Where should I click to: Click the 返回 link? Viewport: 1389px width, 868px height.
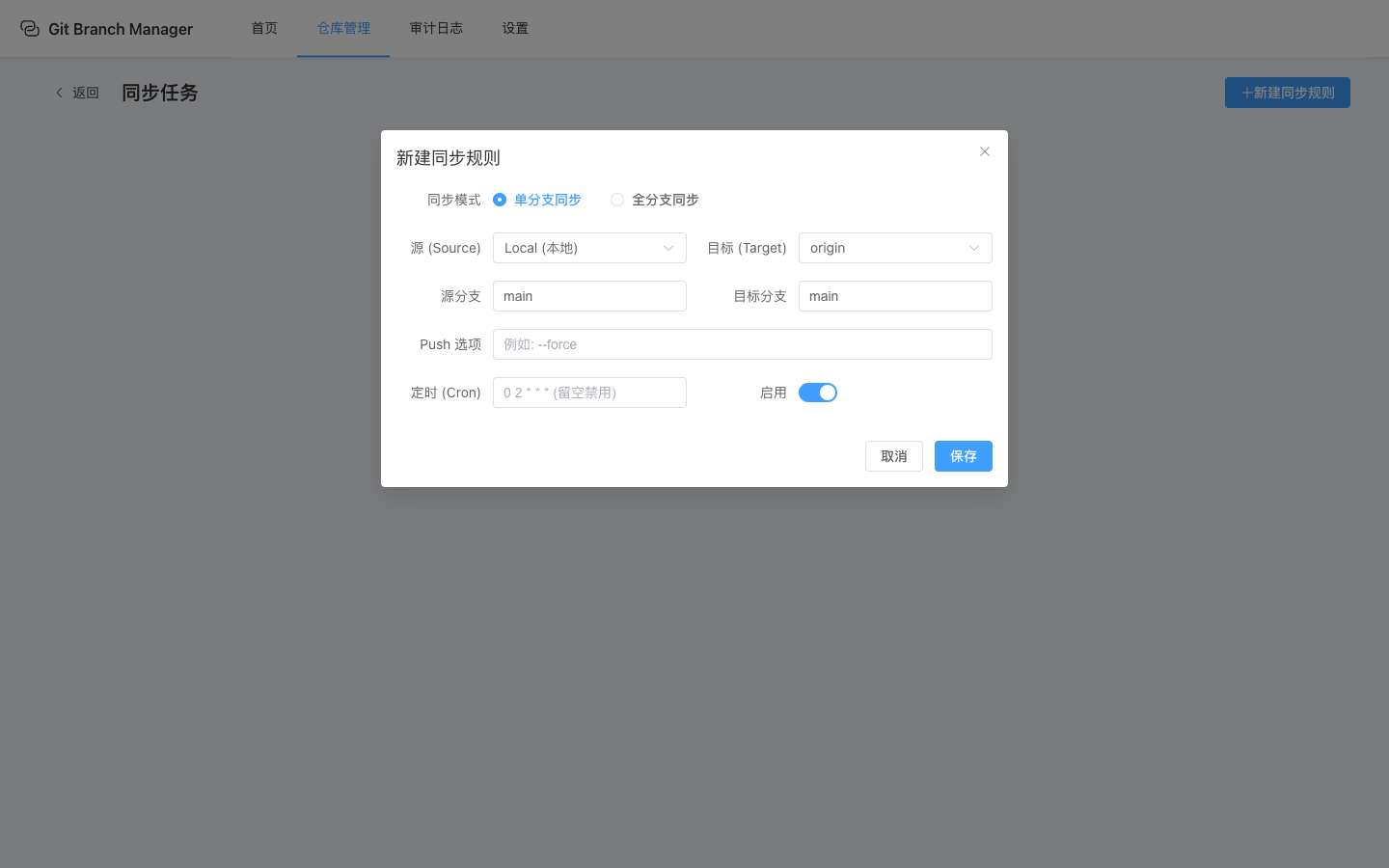click(x=85, y=93)
